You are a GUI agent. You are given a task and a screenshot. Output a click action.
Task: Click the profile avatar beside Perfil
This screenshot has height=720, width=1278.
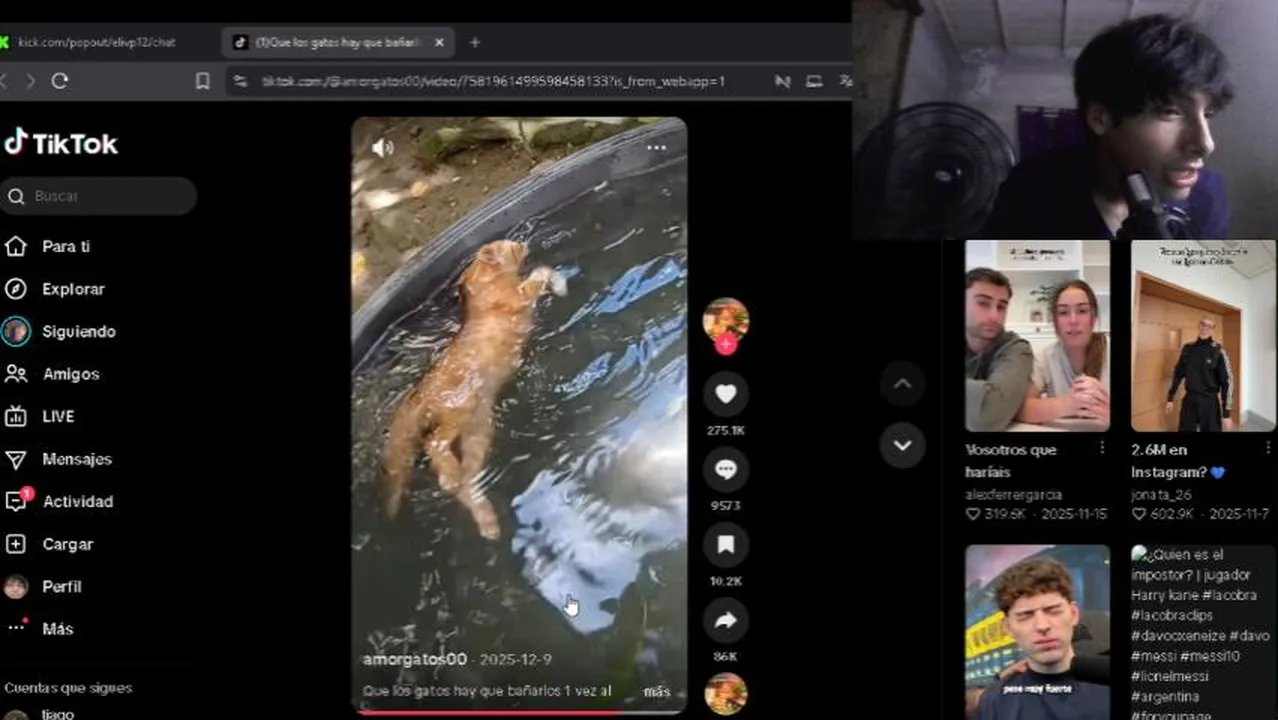point(16,586)
